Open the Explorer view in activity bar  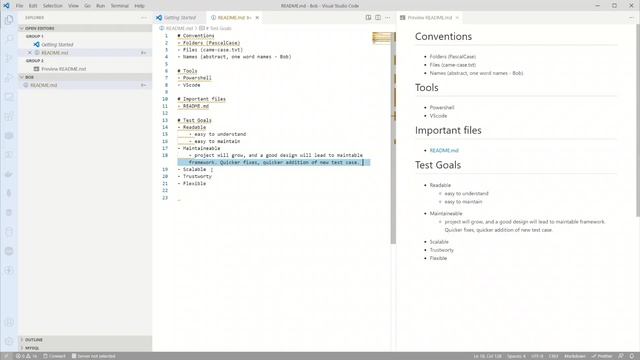pyautogui.click(x=9, y=20)
